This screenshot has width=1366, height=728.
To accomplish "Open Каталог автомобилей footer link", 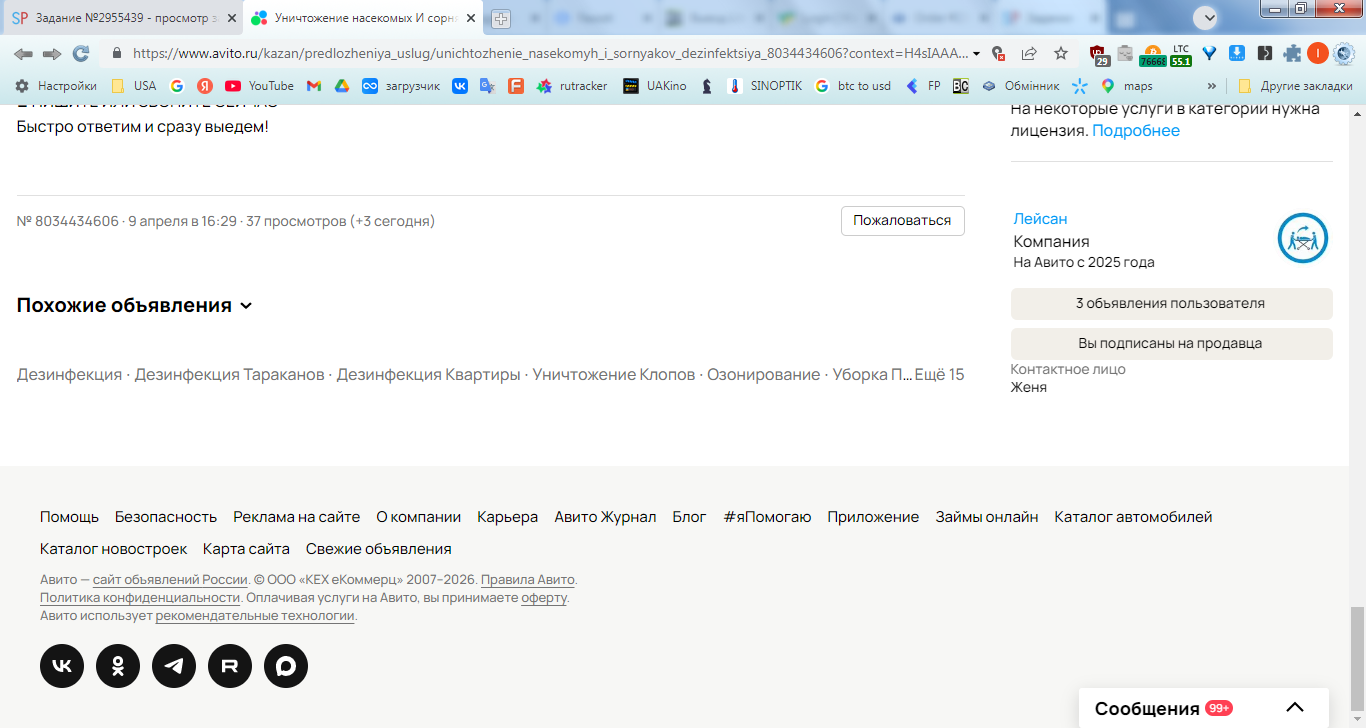I will coord(1133,517).
